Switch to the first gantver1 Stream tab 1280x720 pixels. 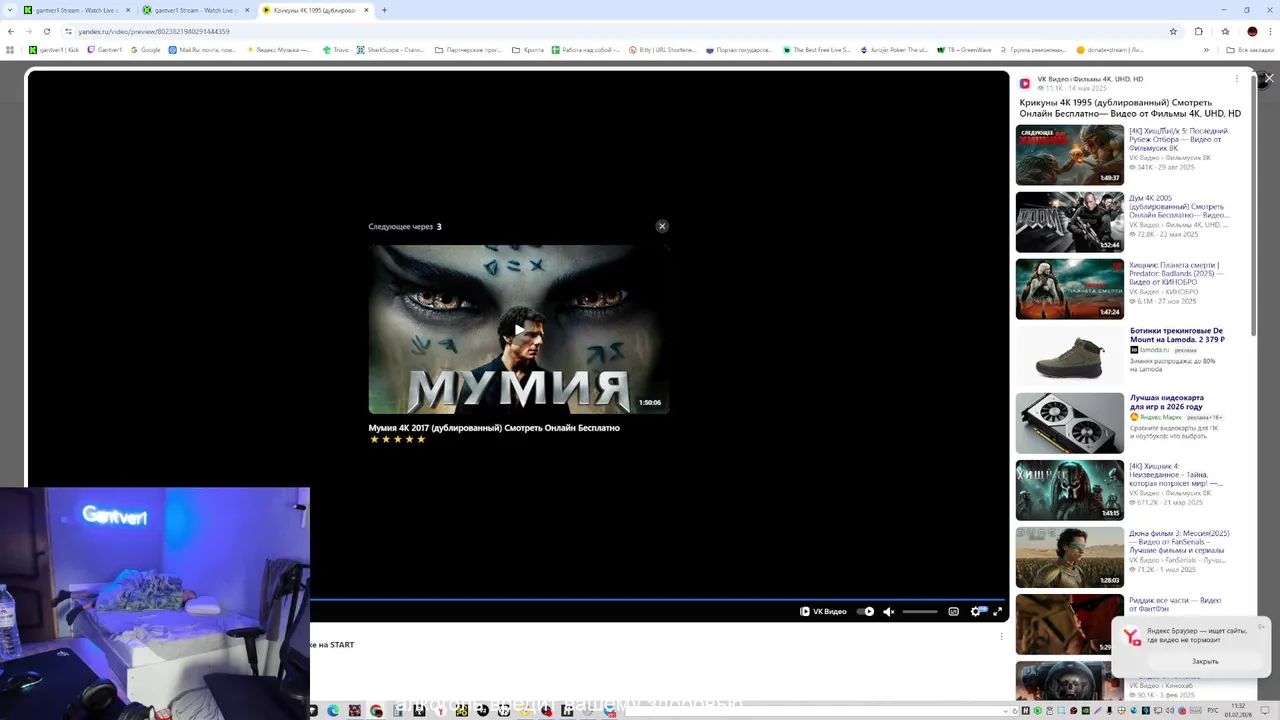78,10
